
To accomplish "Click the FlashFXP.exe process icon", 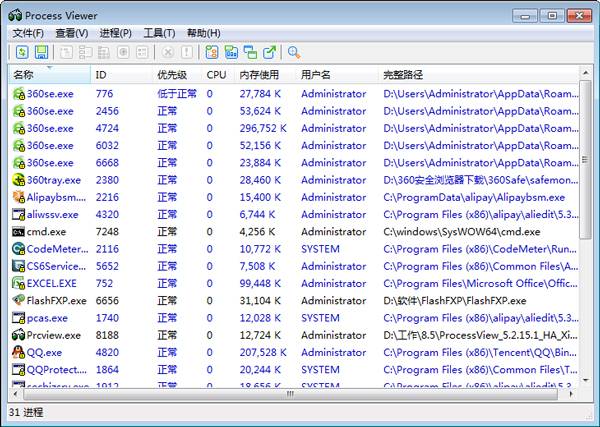I will tap(18, 300).
